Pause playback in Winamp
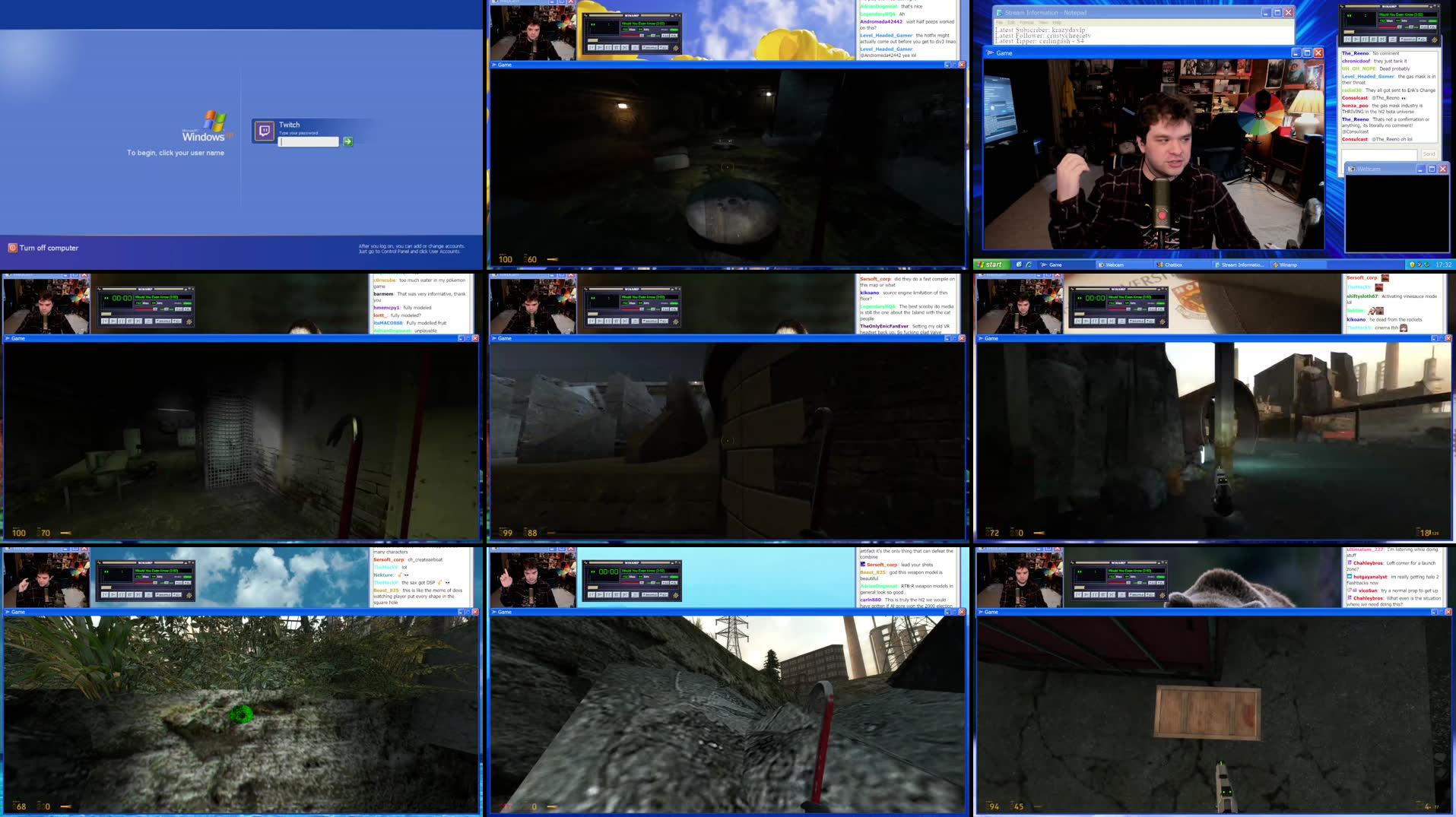 tap(1364, 40)
